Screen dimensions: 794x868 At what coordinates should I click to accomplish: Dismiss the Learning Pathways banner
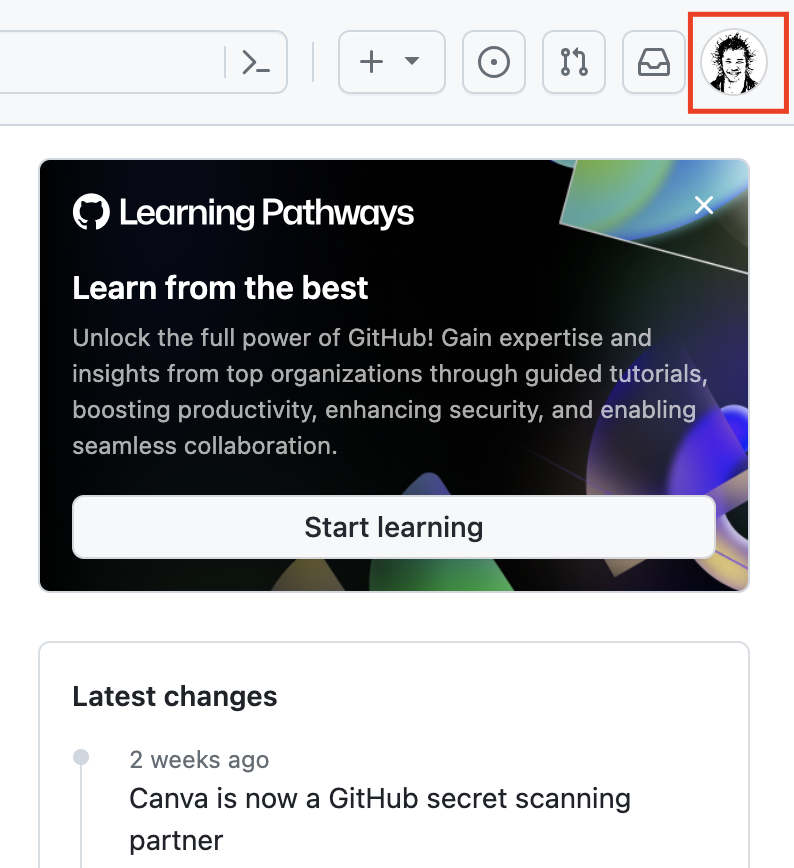coord(704,205)
